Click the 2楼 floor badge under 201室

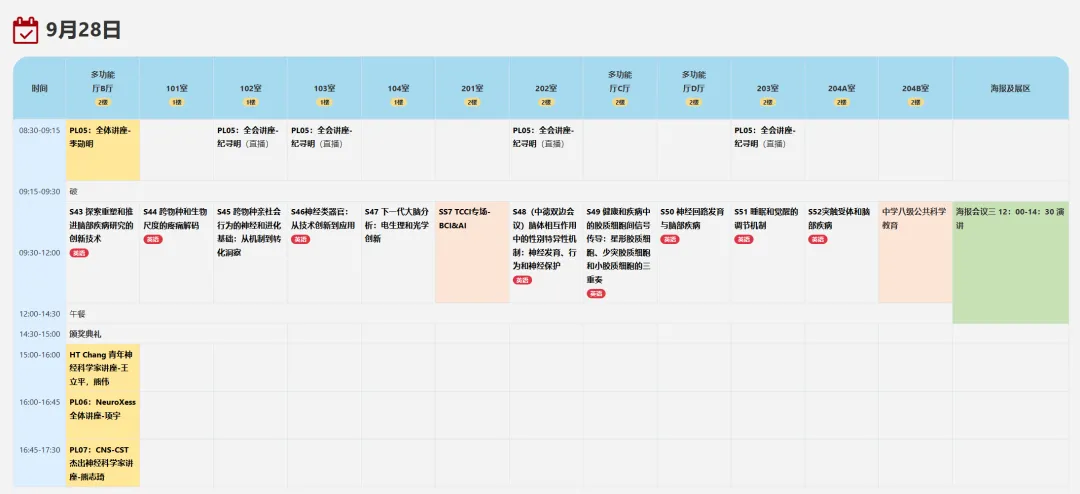(472, 102)
